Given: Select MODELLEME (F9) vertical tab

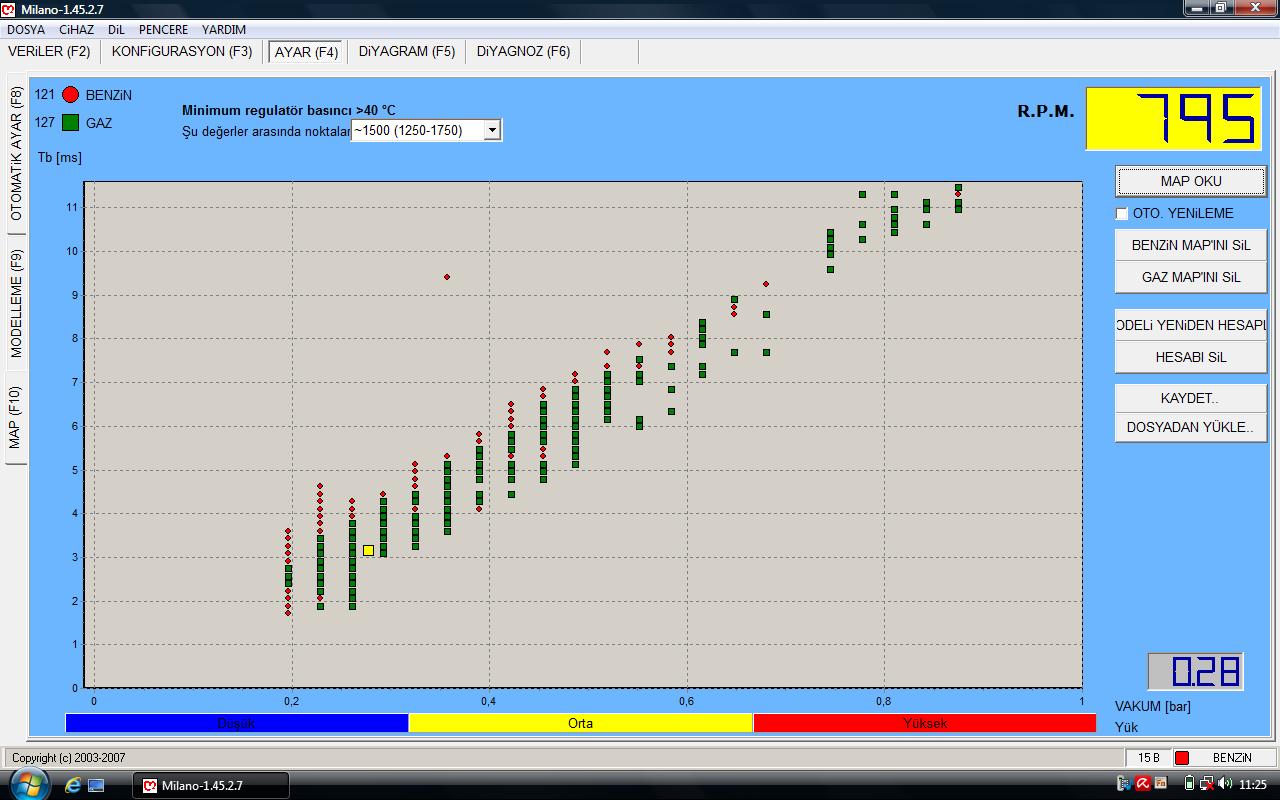Looking at the screenshot, I should click(16, 304).
